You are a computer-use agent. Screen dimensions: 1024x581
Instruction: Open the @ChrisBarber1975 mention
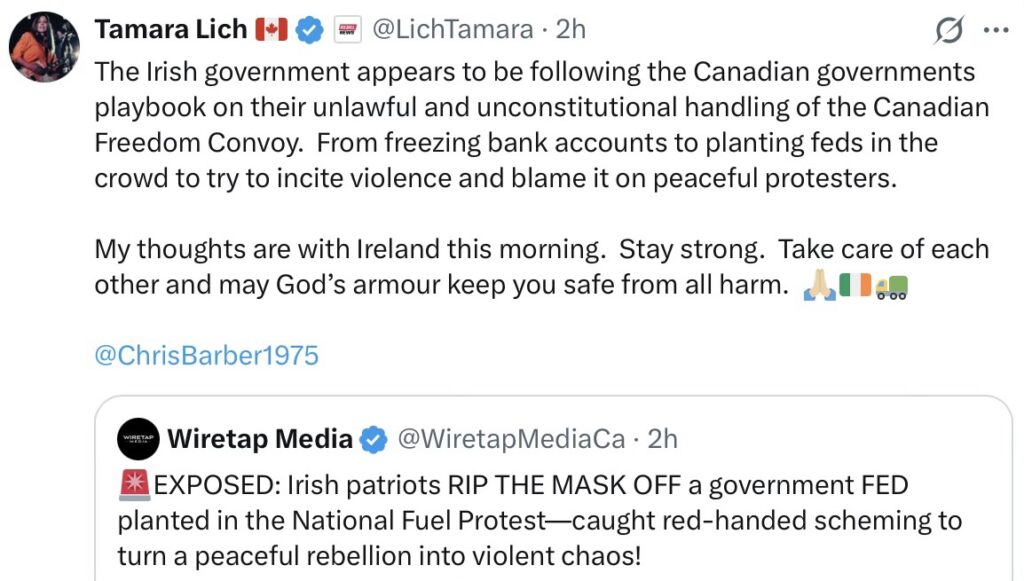(x=206, y=355)
